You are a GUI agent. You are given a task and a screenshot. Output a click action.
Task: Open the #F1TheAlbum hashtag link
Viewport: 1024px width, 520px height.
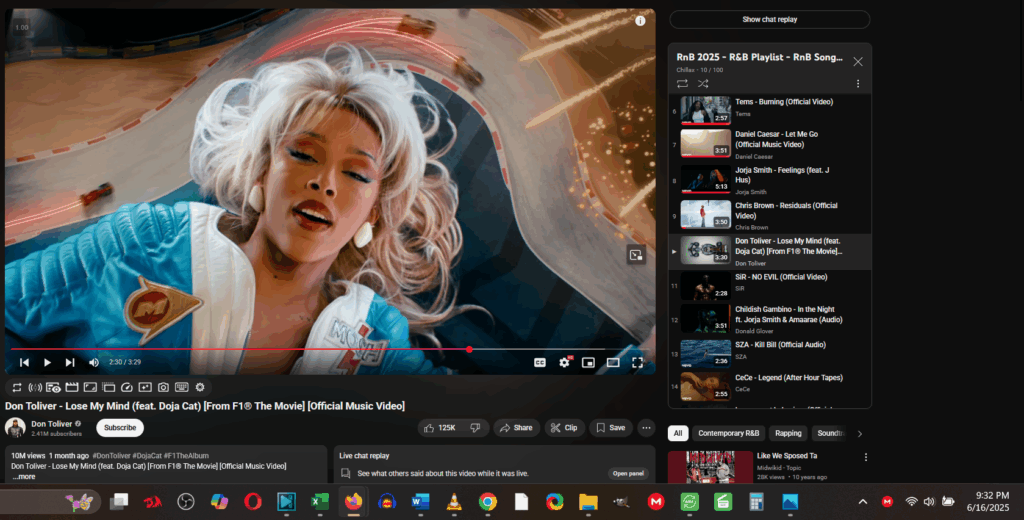187,456
